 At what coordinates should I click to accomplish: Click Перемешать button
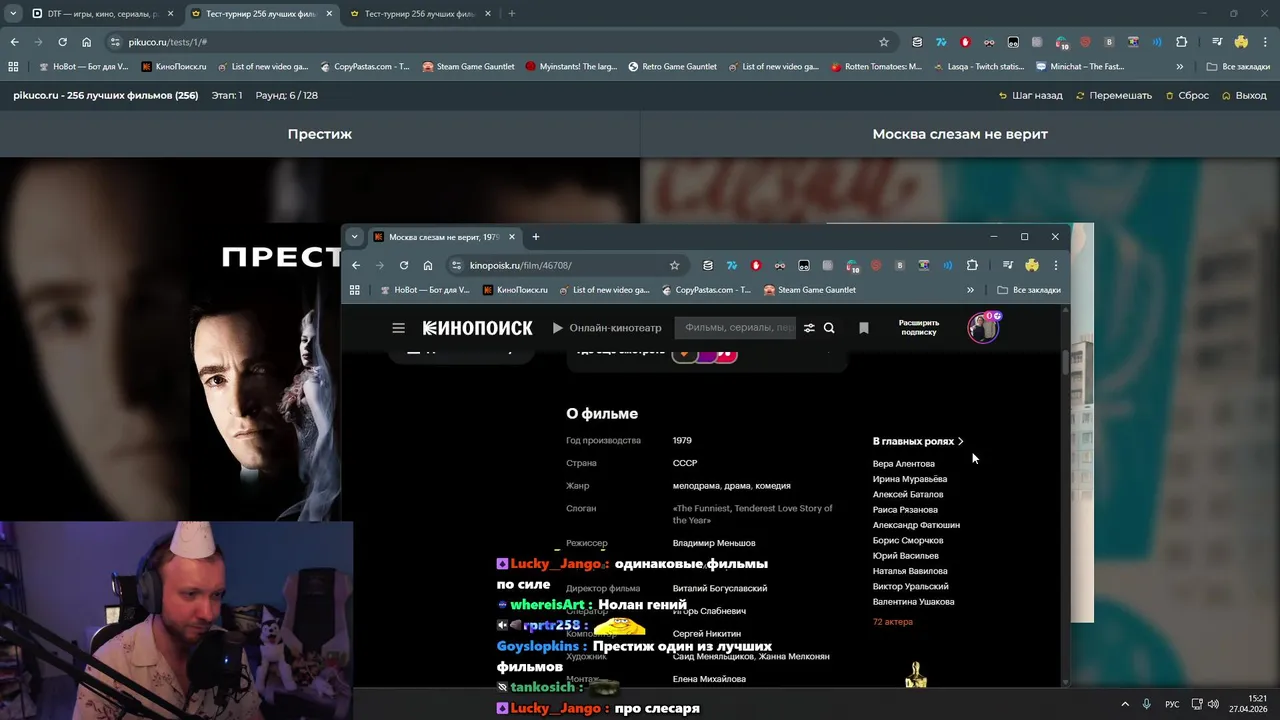click(x=1114, y=95)
